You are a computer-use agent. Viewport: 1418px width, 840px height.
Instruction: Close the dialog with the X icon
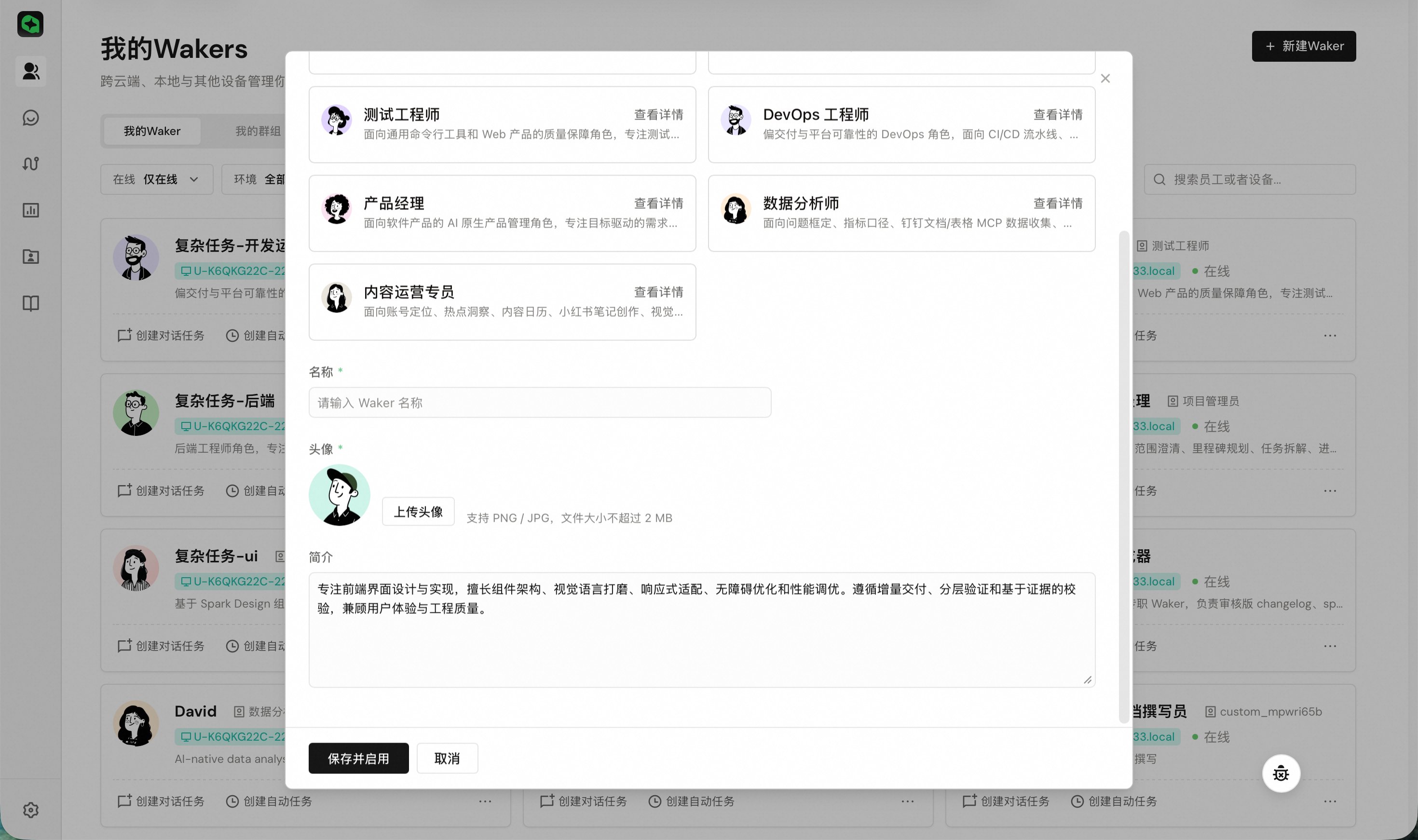pyautogui.click(x=1105, y=79)
